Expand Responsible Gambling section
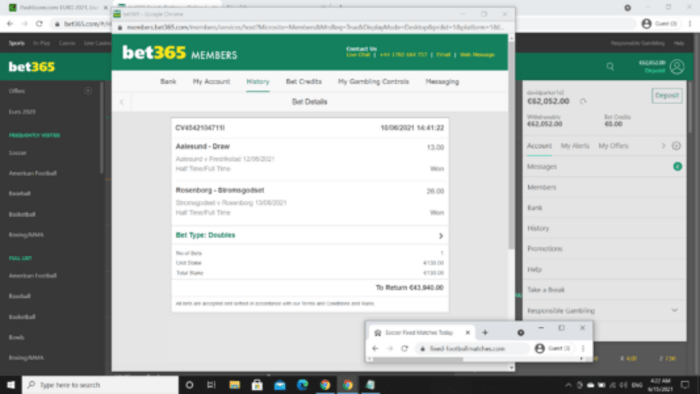The image size is (700, 394). pos(604,311)
